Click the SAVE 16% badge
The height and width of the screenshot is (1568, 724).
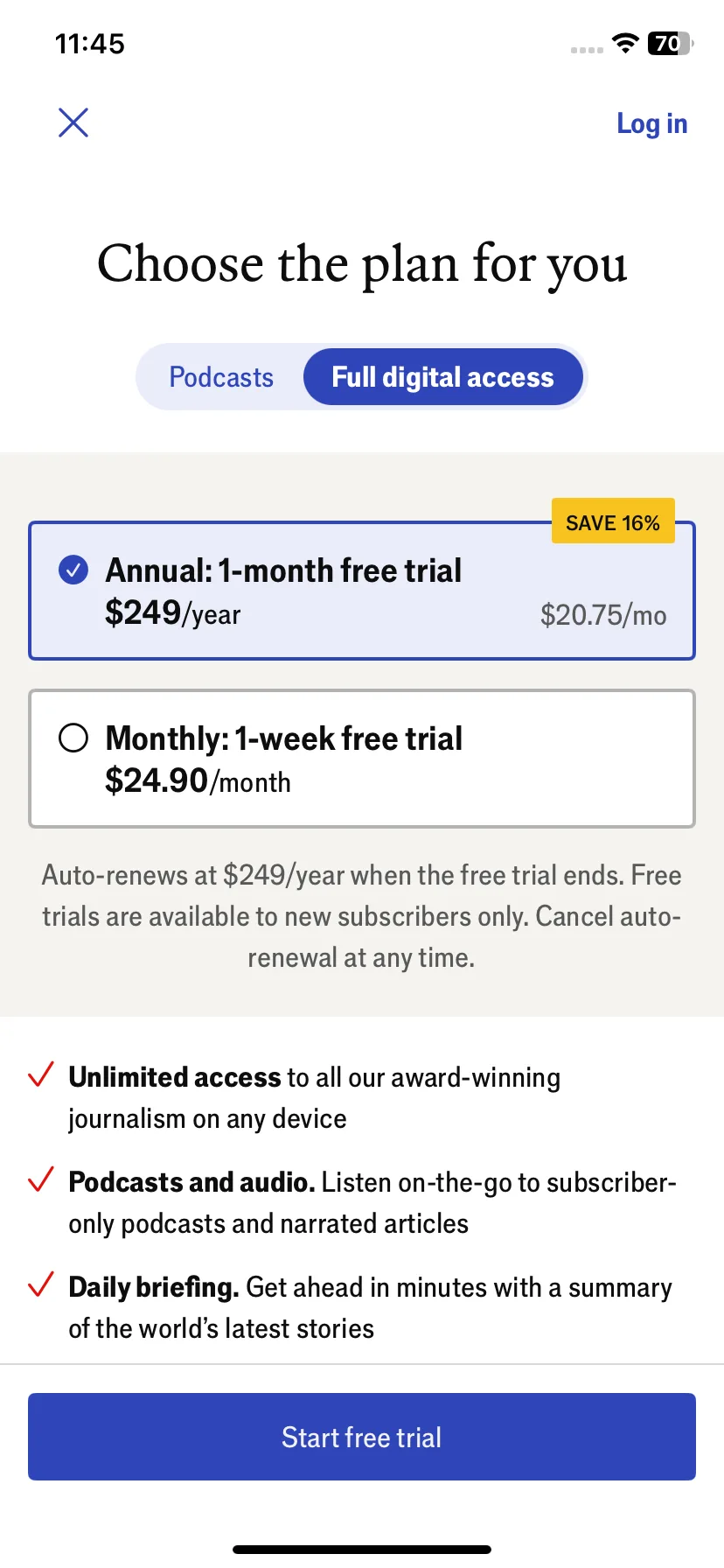pos(613,521)
